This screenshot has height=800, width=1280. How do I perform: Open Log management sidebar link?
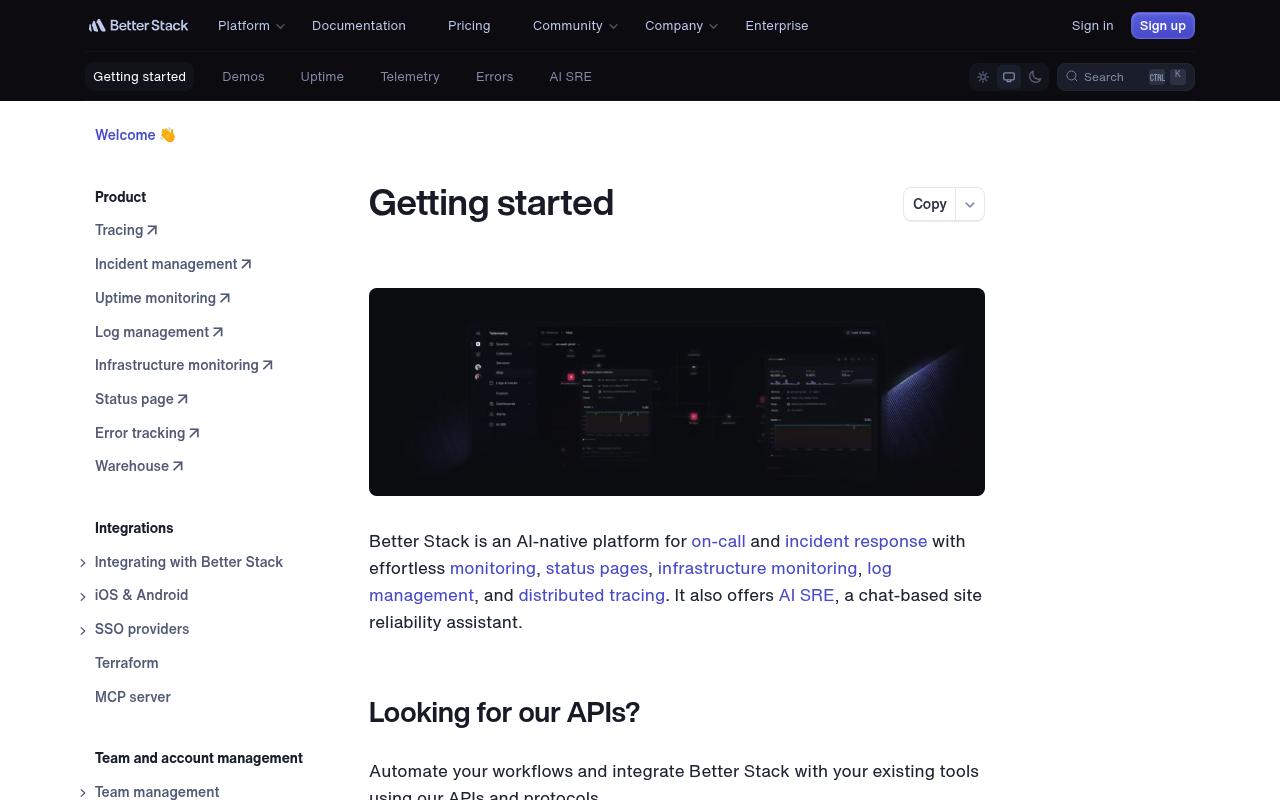click(x=159, y=332)
